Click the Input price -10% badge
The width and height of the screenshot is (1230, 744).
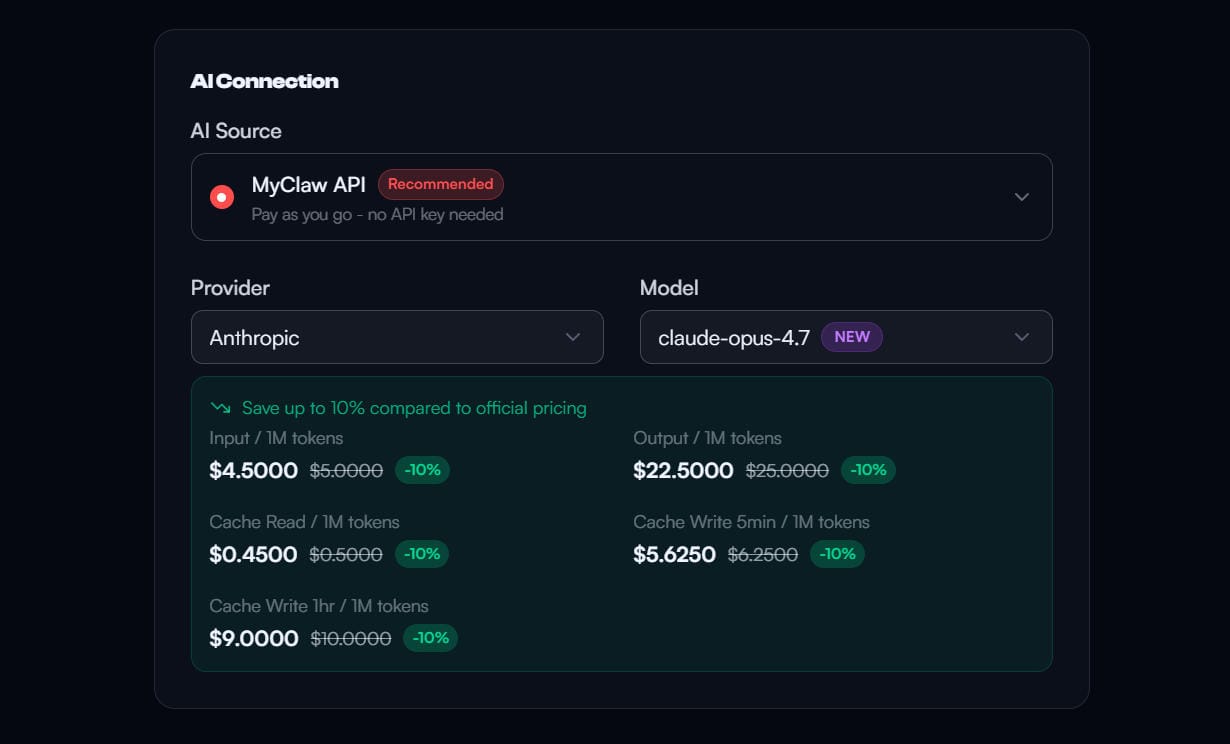point(422,470)
